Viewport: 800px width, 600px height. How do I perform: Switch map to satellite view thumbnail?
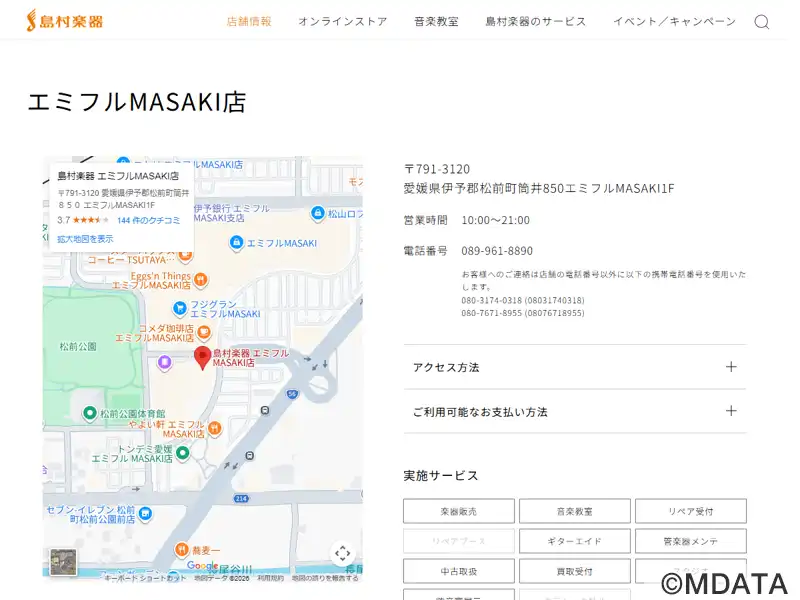tap(63, 562)
